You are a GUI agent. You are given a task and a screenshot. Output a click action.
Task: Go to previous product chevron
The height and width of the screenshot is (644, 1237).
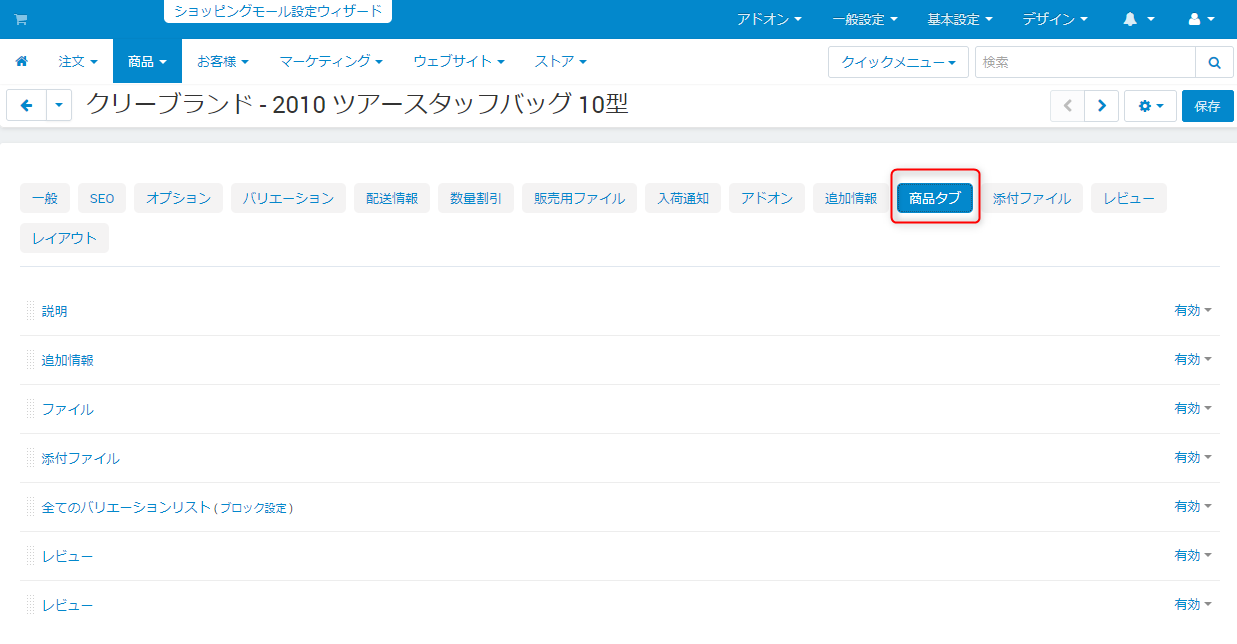point(1067,105)
